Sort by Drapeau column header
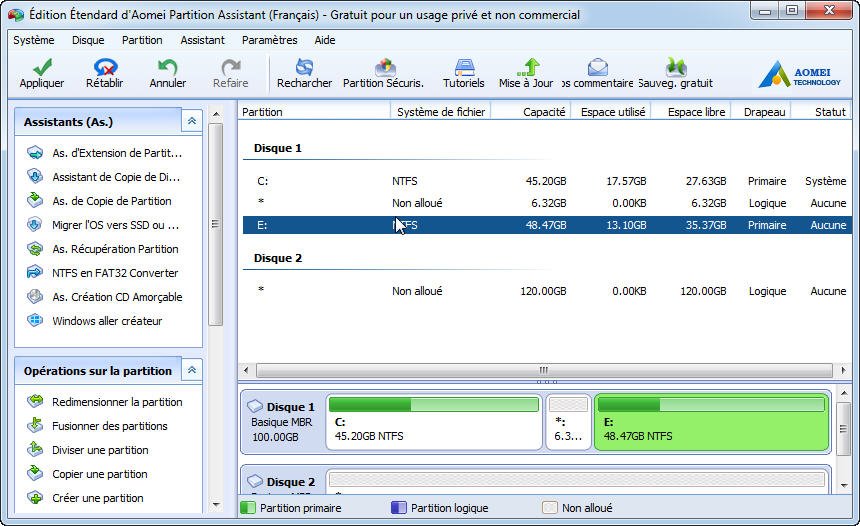This screenshot has height=526, width=860. 761,112
